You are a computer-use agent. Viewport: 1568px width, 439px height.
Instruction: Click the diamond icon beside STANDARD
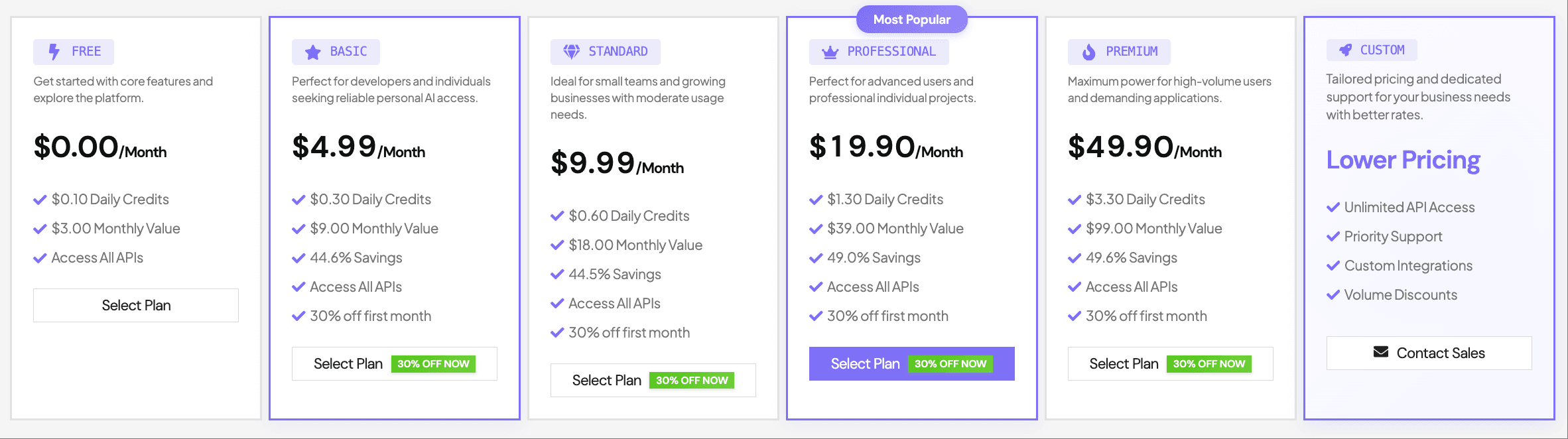tap(571, 52)
